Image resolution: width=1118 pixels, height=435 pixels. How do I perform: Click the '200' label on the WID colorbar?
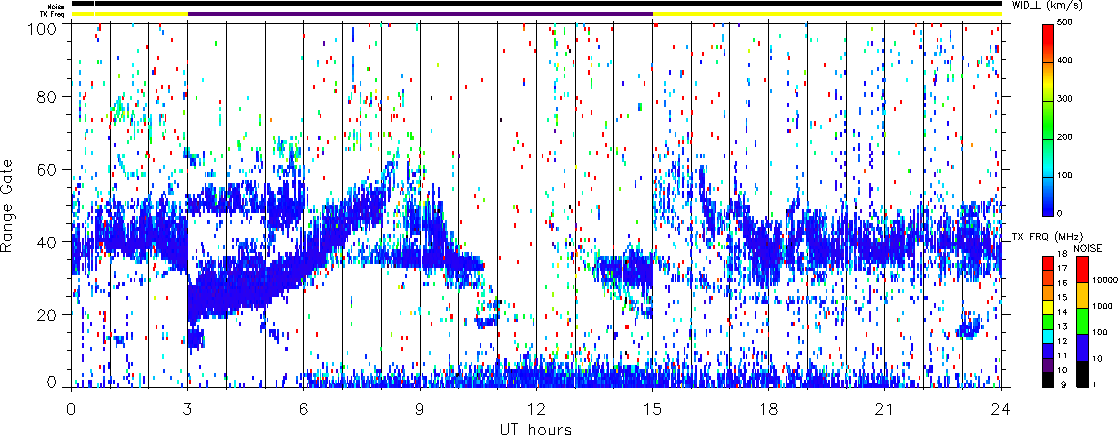(1067, 137)
